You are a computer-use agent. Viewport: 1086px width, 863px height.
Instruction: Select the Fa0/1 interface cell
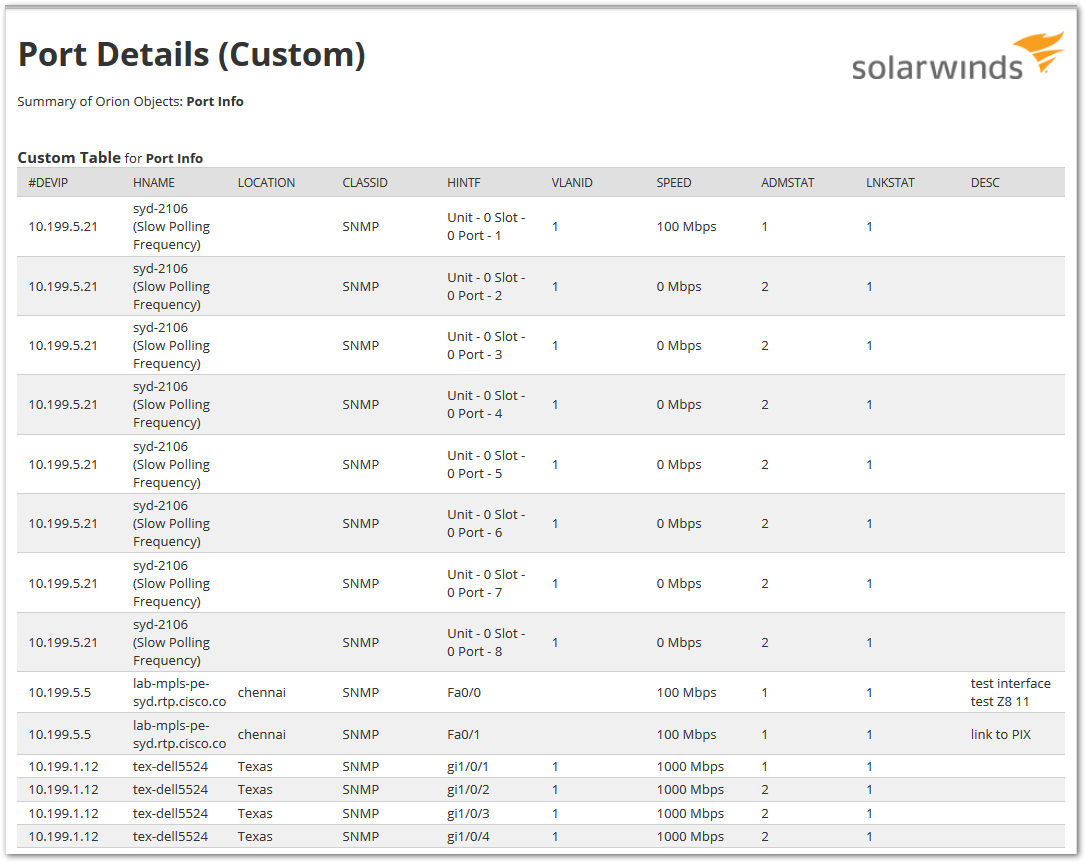click(x=464, y=734)
